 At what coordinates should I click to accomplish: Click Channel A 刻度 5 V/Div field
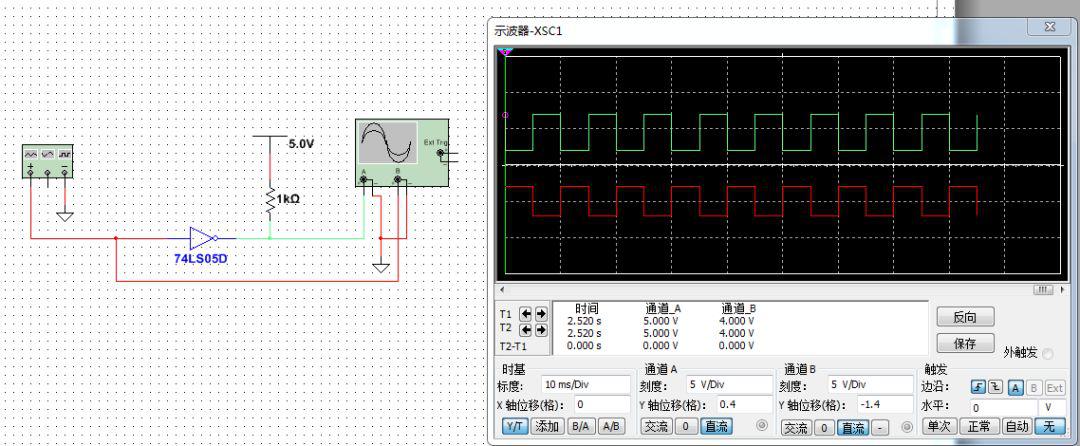[724, 385]
